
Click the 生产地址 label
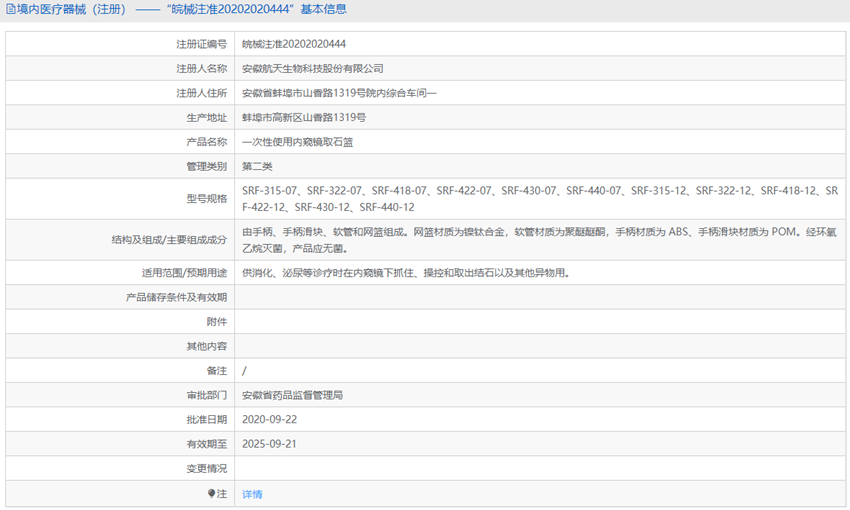click(207, 117)
